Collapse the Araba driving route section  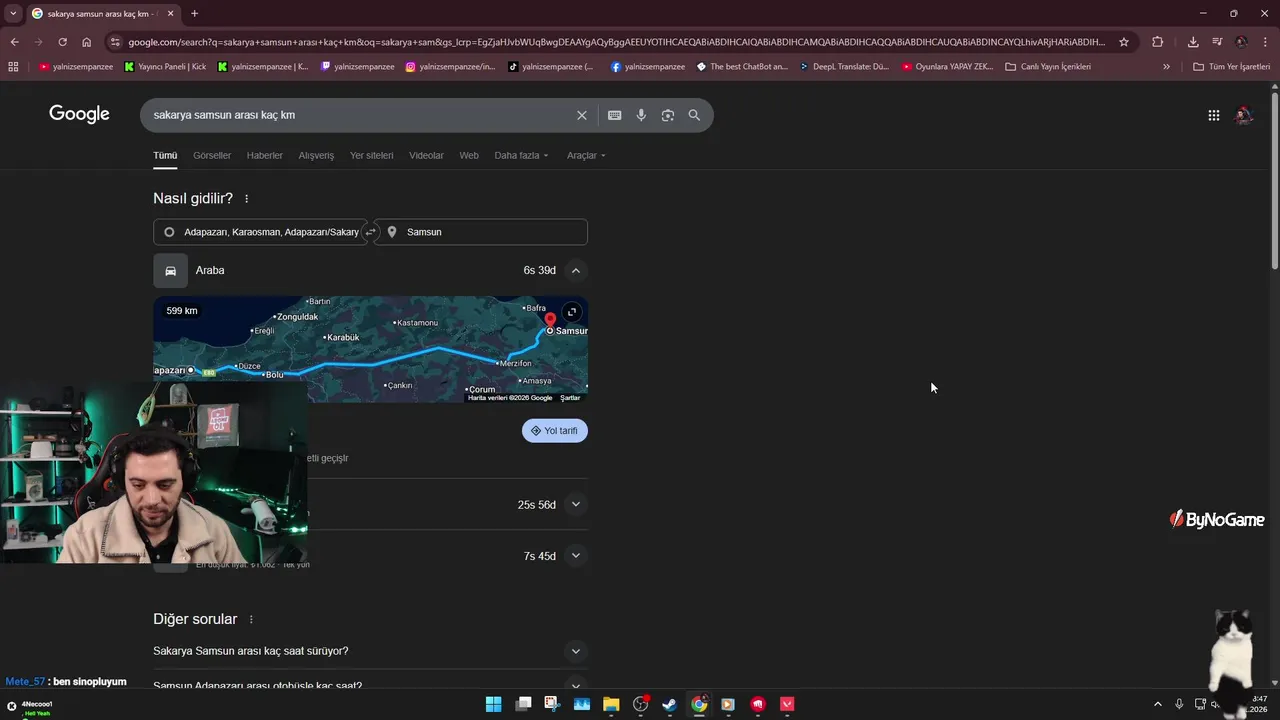point(575,270)
